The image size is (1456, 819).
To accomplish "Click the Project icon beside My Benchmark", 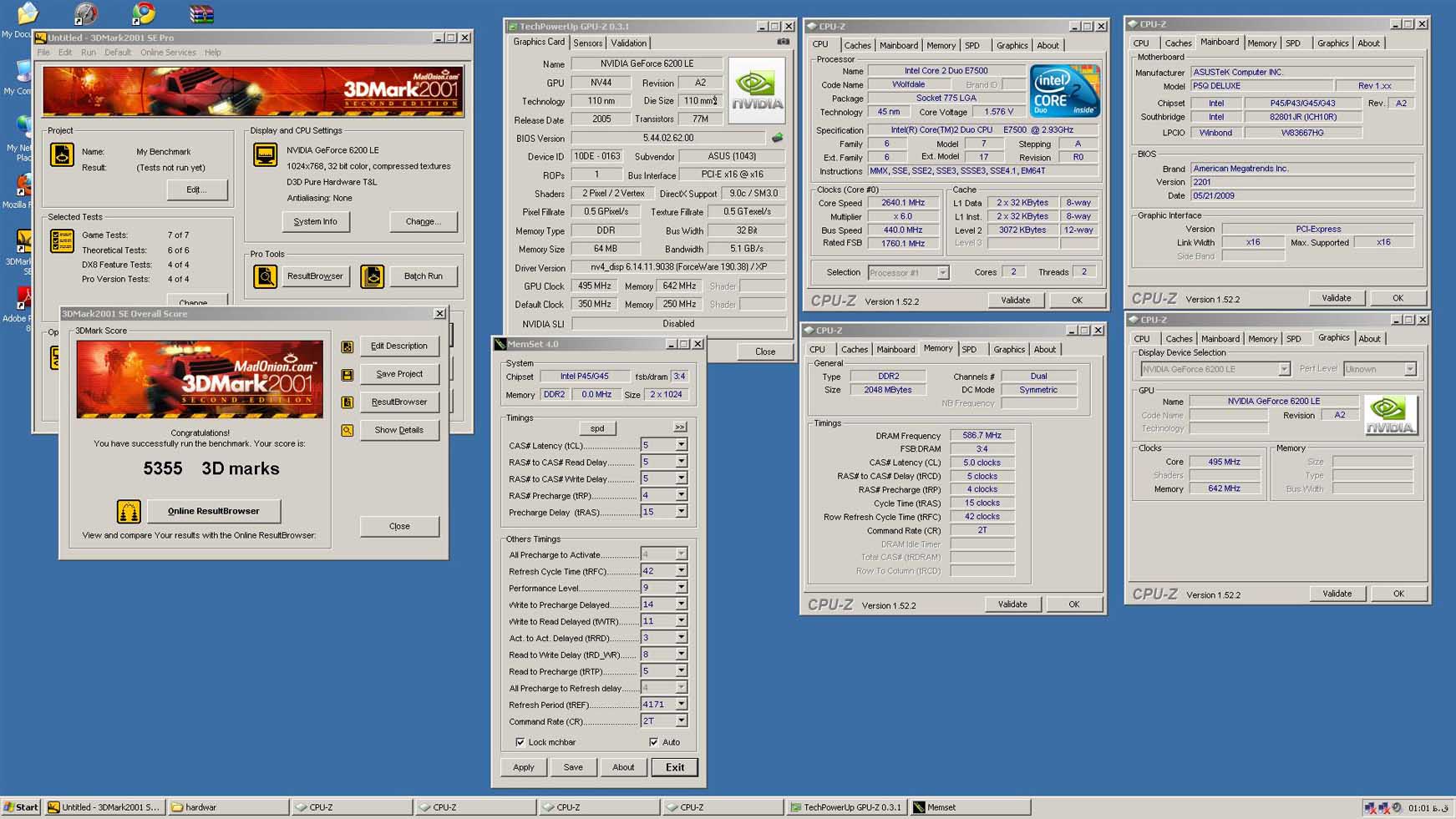I will 62,154.
